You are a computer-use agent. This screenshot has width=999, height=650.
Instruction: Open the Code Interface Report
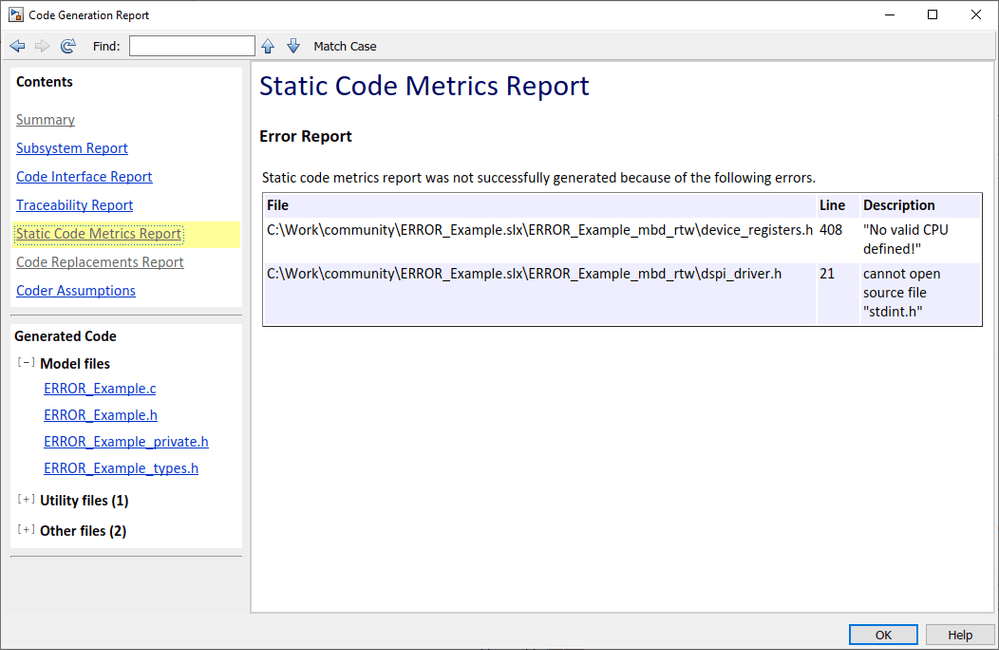coord(84,176)
